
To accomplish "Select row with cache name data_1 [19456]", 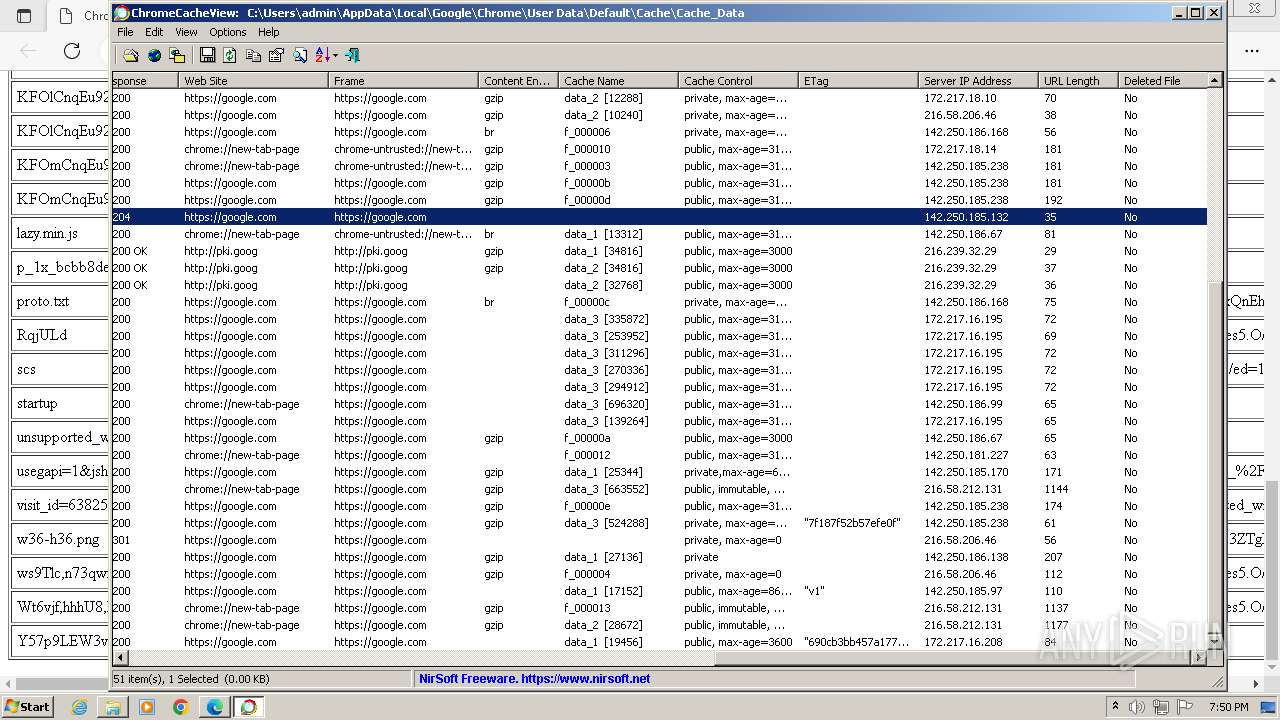I will click(x=659, y=642).
